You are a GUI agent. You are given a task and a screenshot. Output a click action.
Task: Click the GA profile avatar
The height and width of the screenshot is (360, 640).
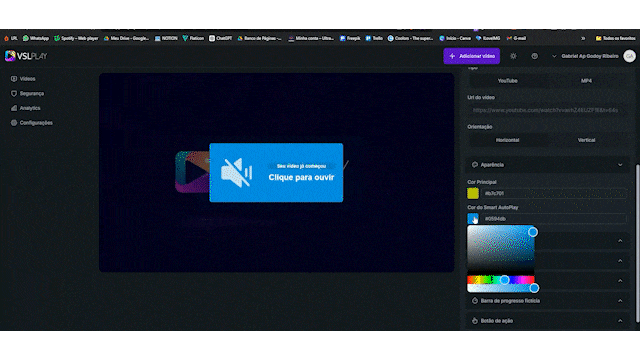coord(629,56)
